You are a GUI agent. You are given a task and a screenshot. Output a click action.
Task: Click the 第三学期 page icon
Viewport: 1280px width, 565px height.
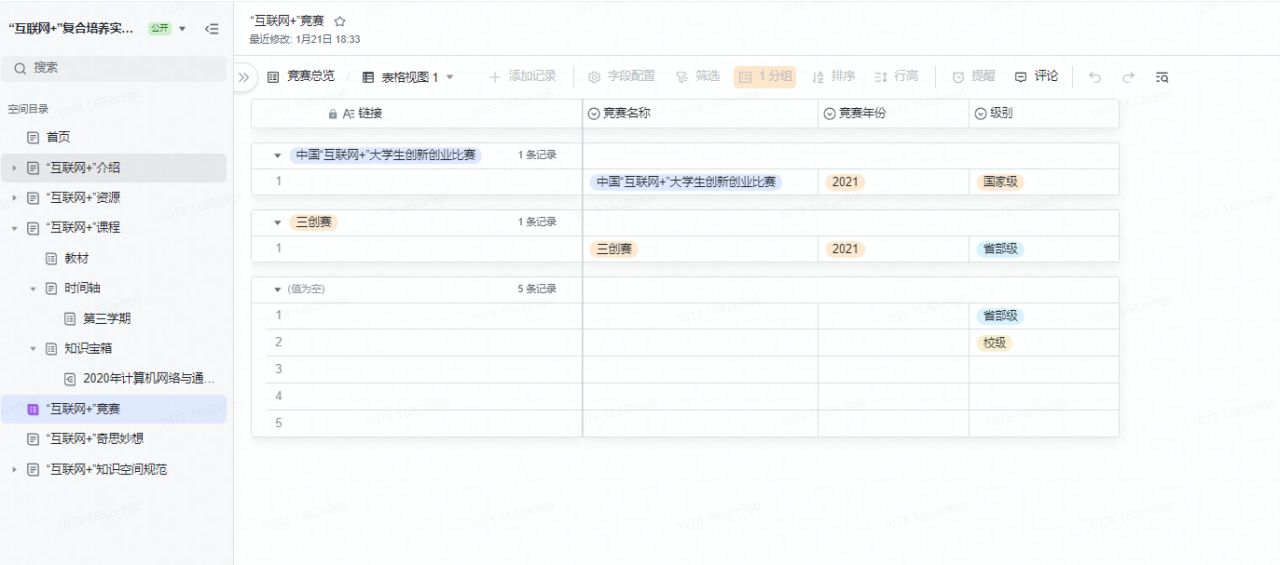point(70,319)
